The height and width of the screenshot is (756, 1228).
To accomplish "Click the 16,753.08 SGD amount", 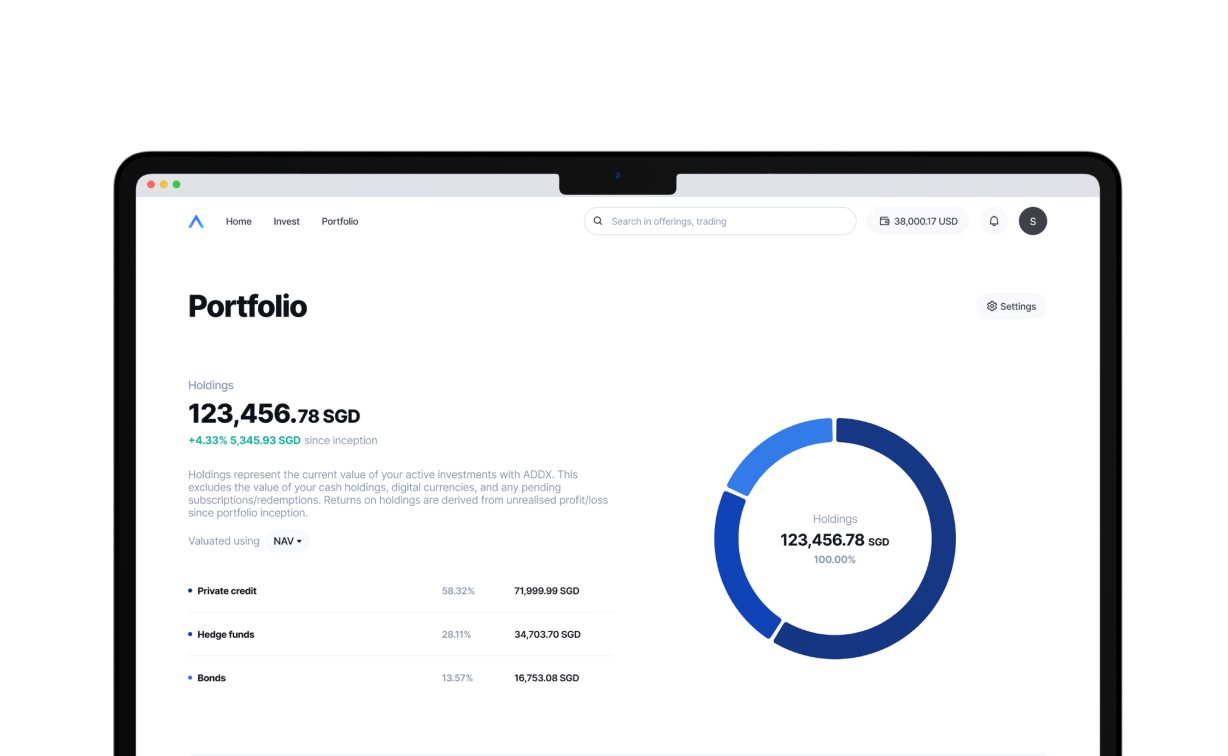I will (547, 678).
